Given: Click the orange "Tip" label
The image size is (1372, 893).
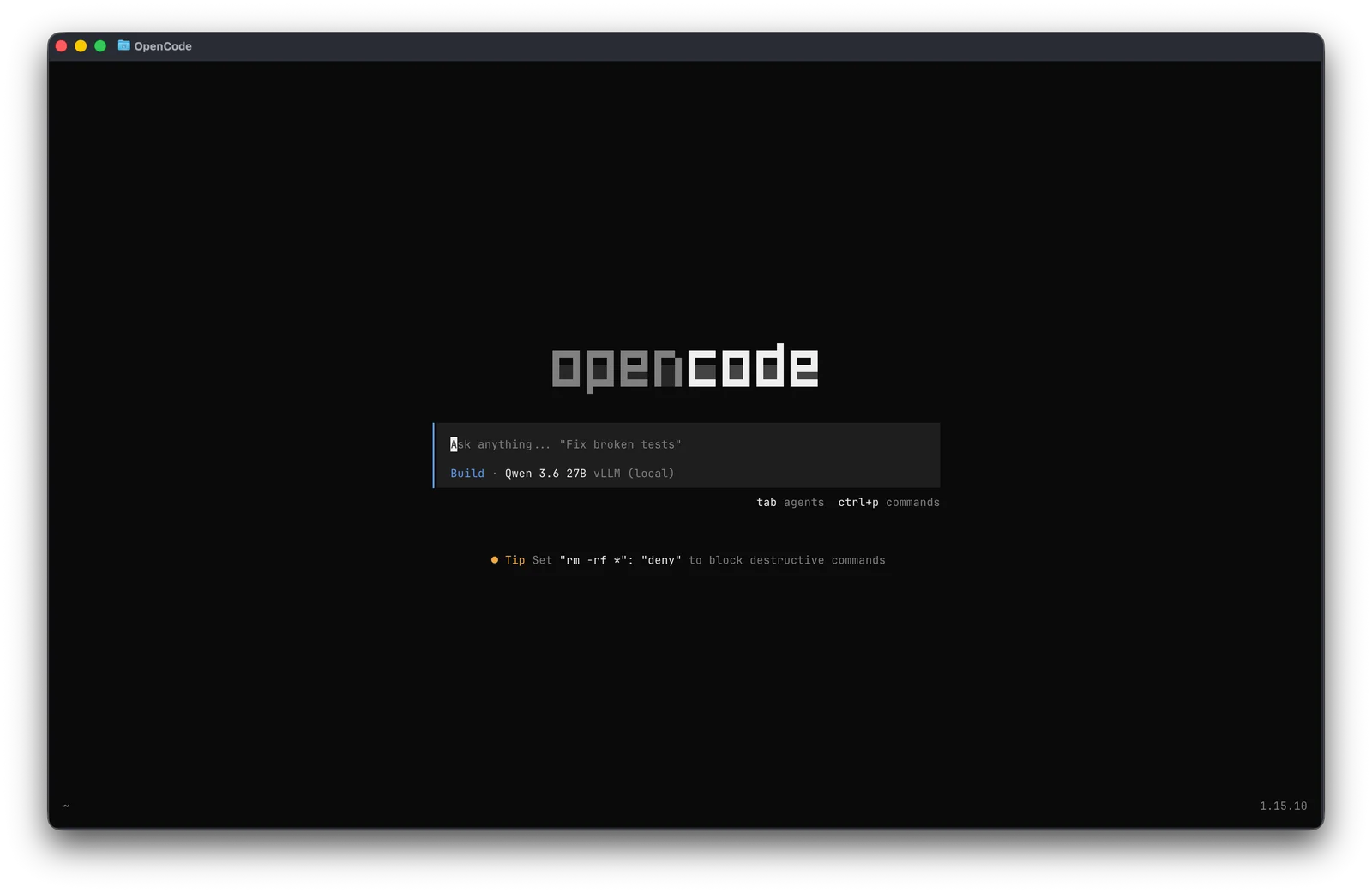Looking at the screenshot, I should tap(514, 560).
